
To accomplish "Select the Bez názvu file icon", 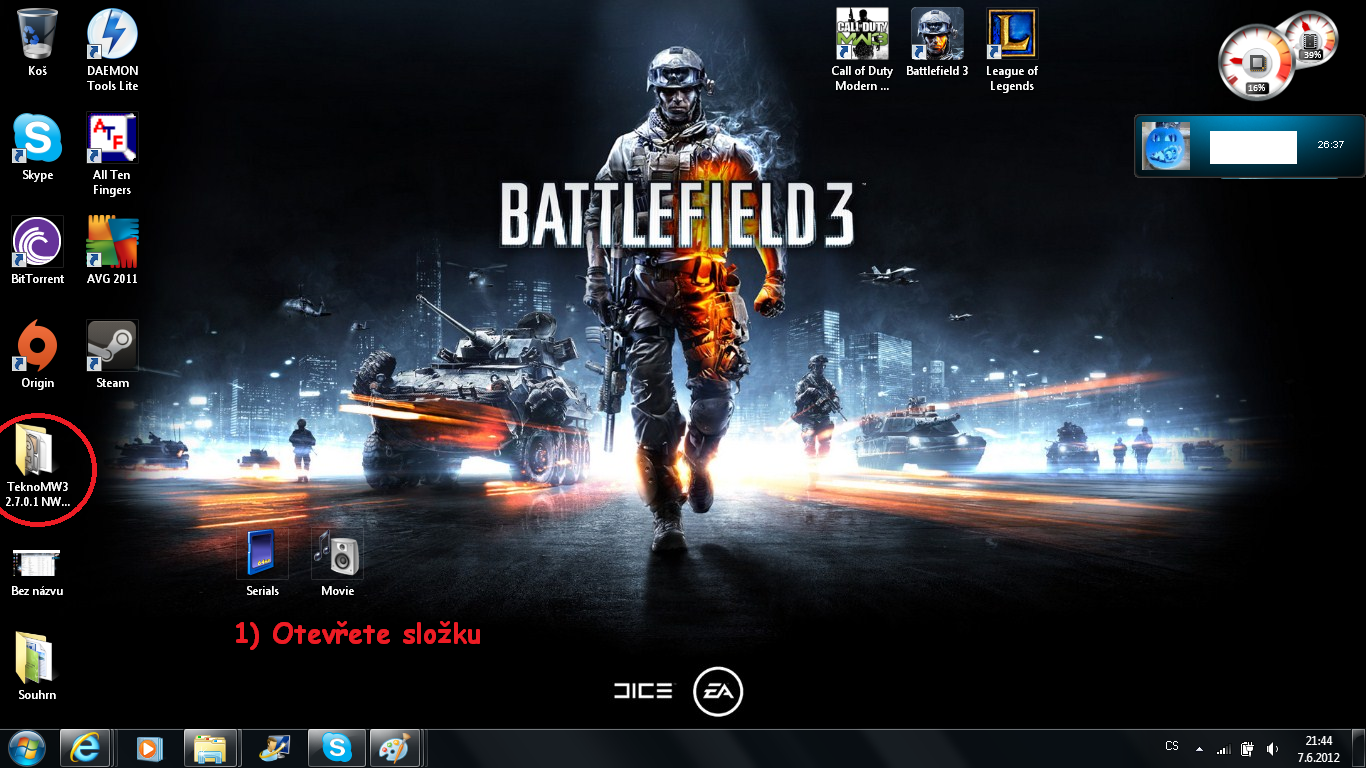I will click(38, 572).
